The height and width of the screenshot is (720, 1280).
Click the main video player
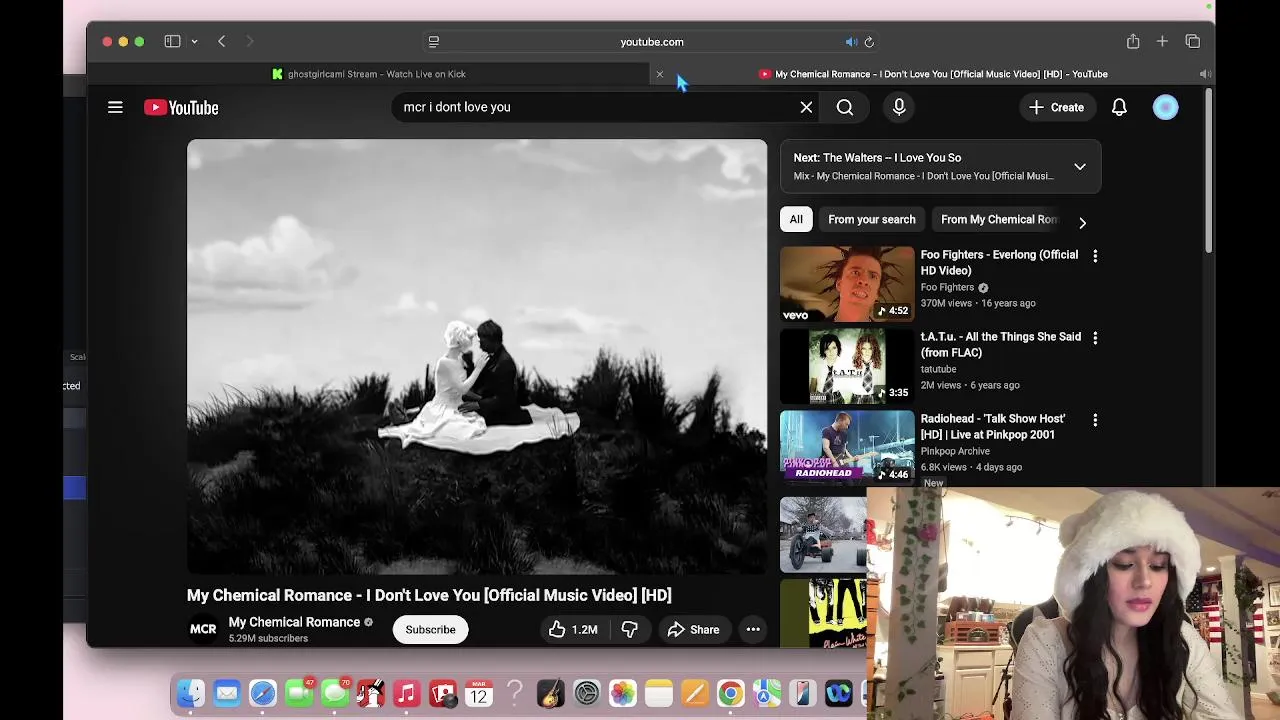click(x=477, y=357)
